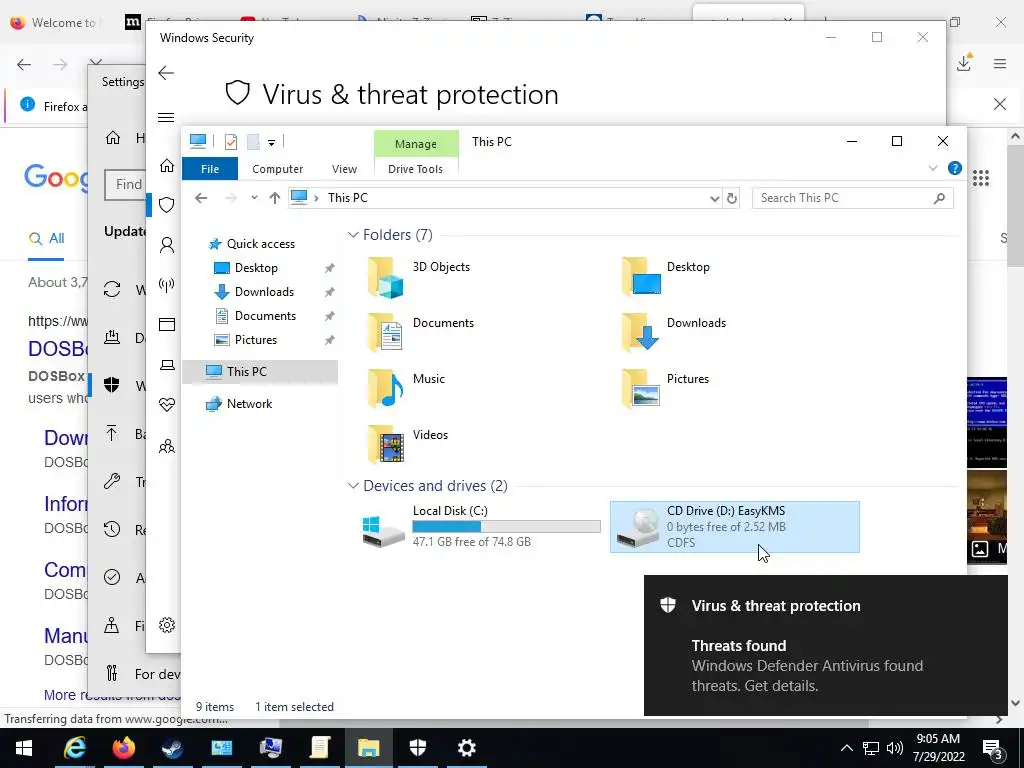Click the Manage contextual tab
This screenshot has height=768, width=1024.
click(416, 144)
